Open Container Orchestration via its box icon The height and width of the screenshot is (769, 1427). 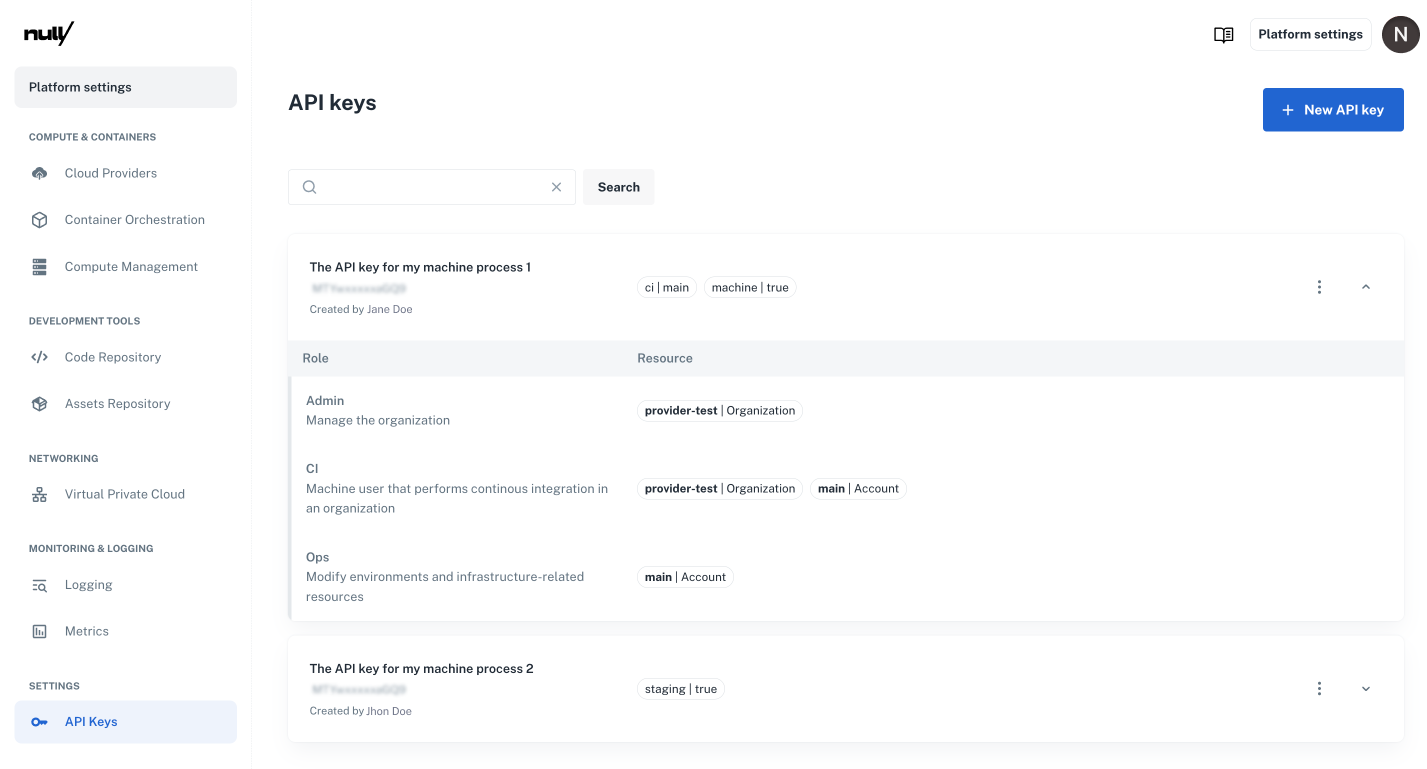click(38, 219)
